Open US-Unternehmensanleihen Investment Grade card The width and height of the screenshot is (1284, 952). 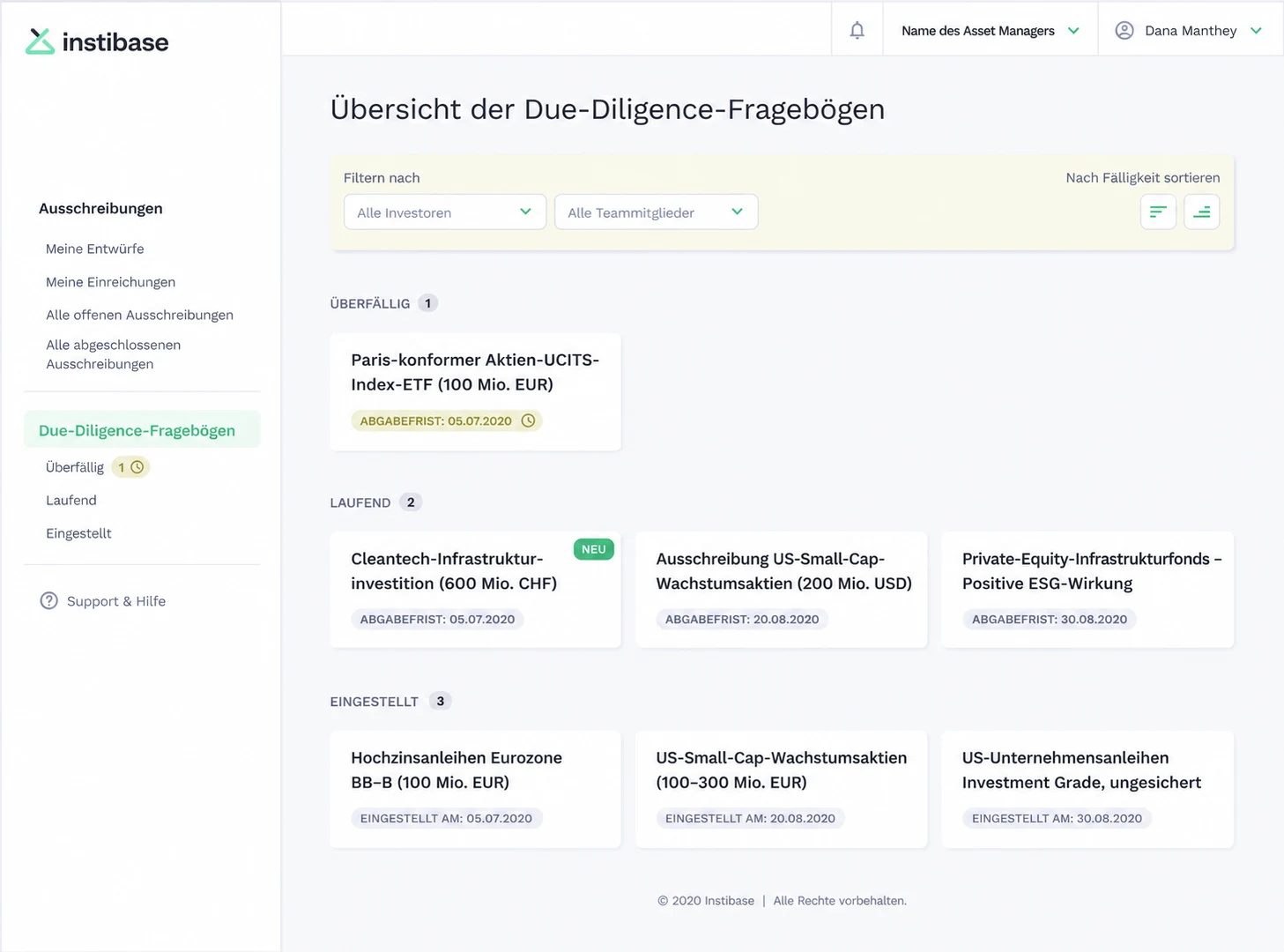[1087, 789]
